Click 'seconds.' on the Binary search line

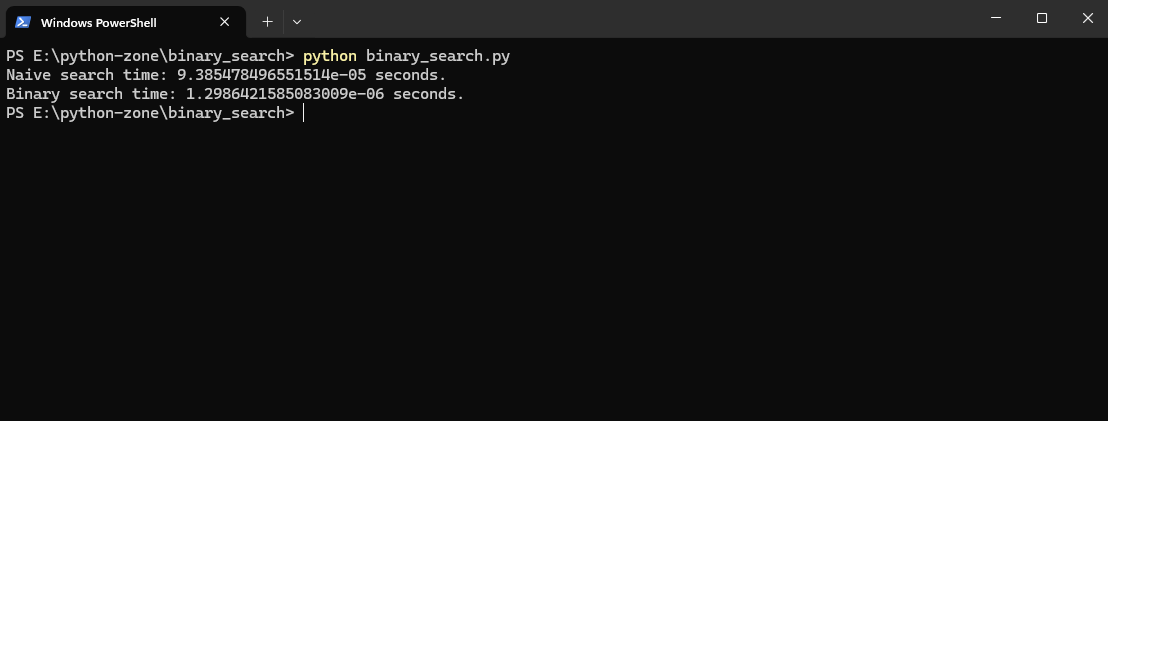tap(428, 94)
